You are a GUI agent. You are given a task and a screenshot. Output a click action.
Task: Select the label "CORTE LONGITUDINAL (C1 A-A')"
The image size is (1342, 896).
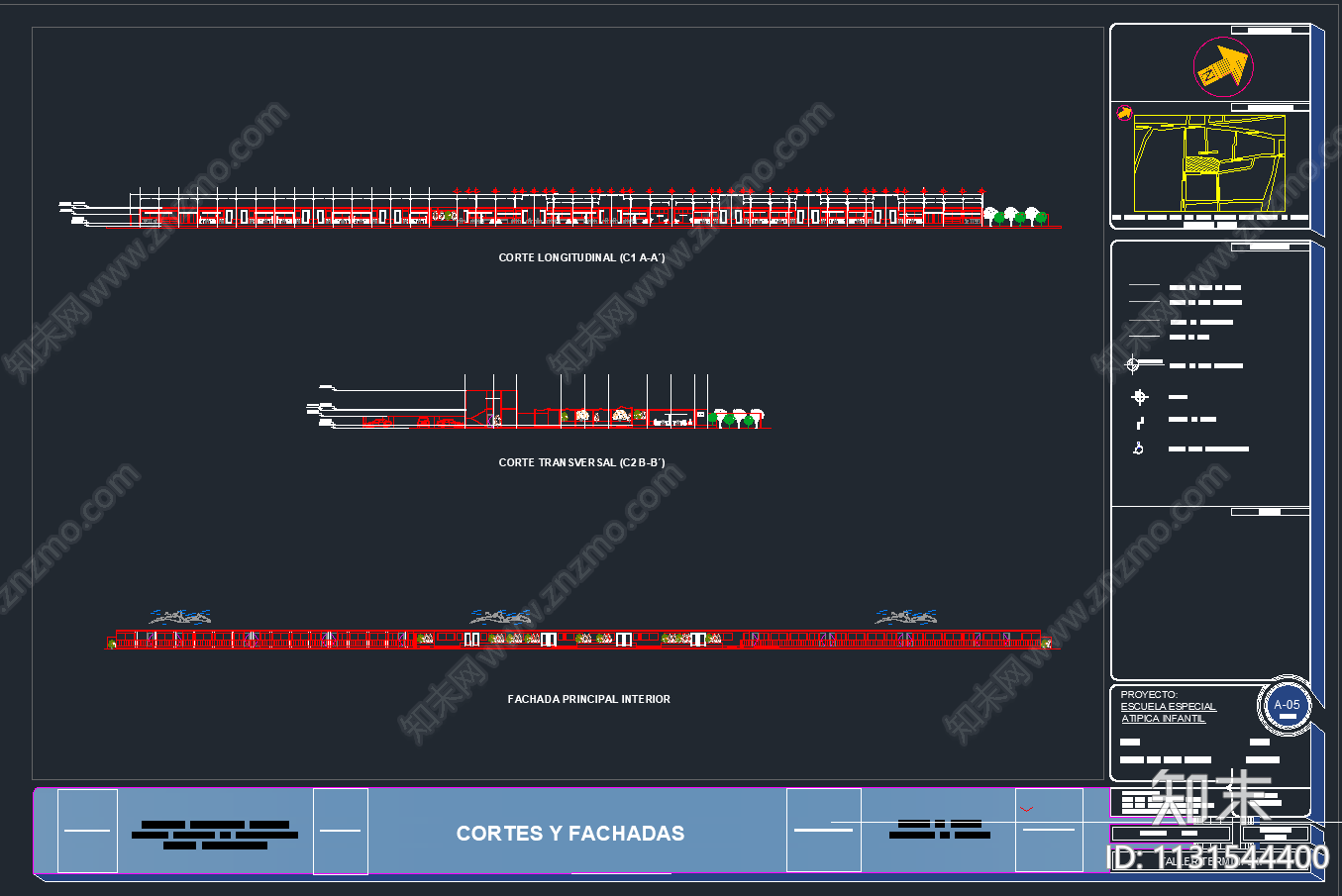click(x=581, y=257)
